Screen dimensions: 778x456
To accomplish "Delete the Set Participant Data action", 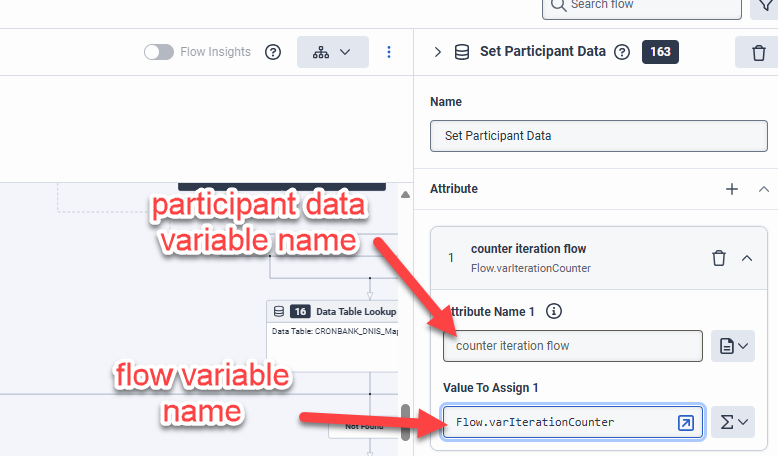I will 758,52.
